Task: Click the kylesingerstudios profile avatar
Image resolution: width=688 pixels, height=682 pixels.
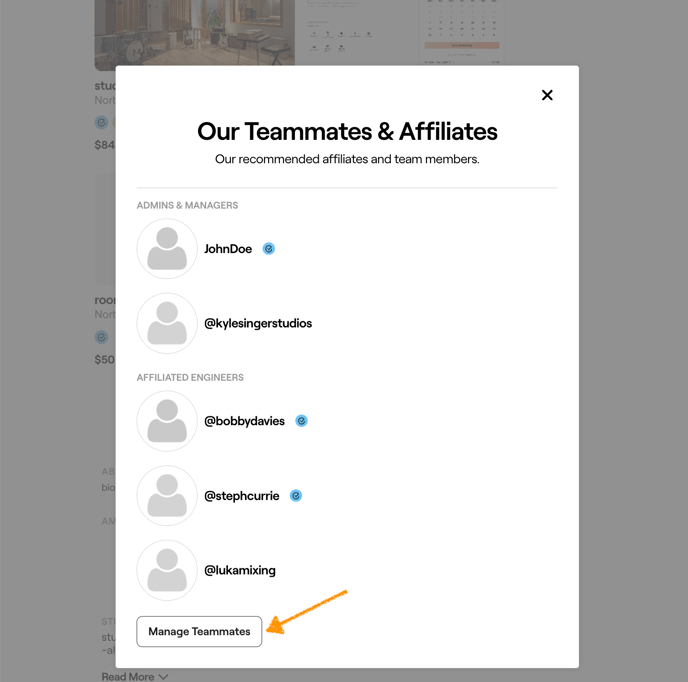Action: (x=167, y=323)
